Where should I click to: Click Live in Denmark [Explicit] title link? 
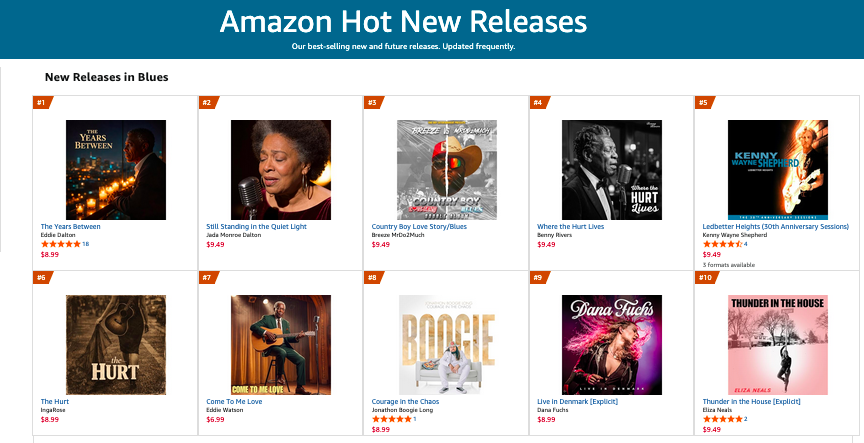577,402
